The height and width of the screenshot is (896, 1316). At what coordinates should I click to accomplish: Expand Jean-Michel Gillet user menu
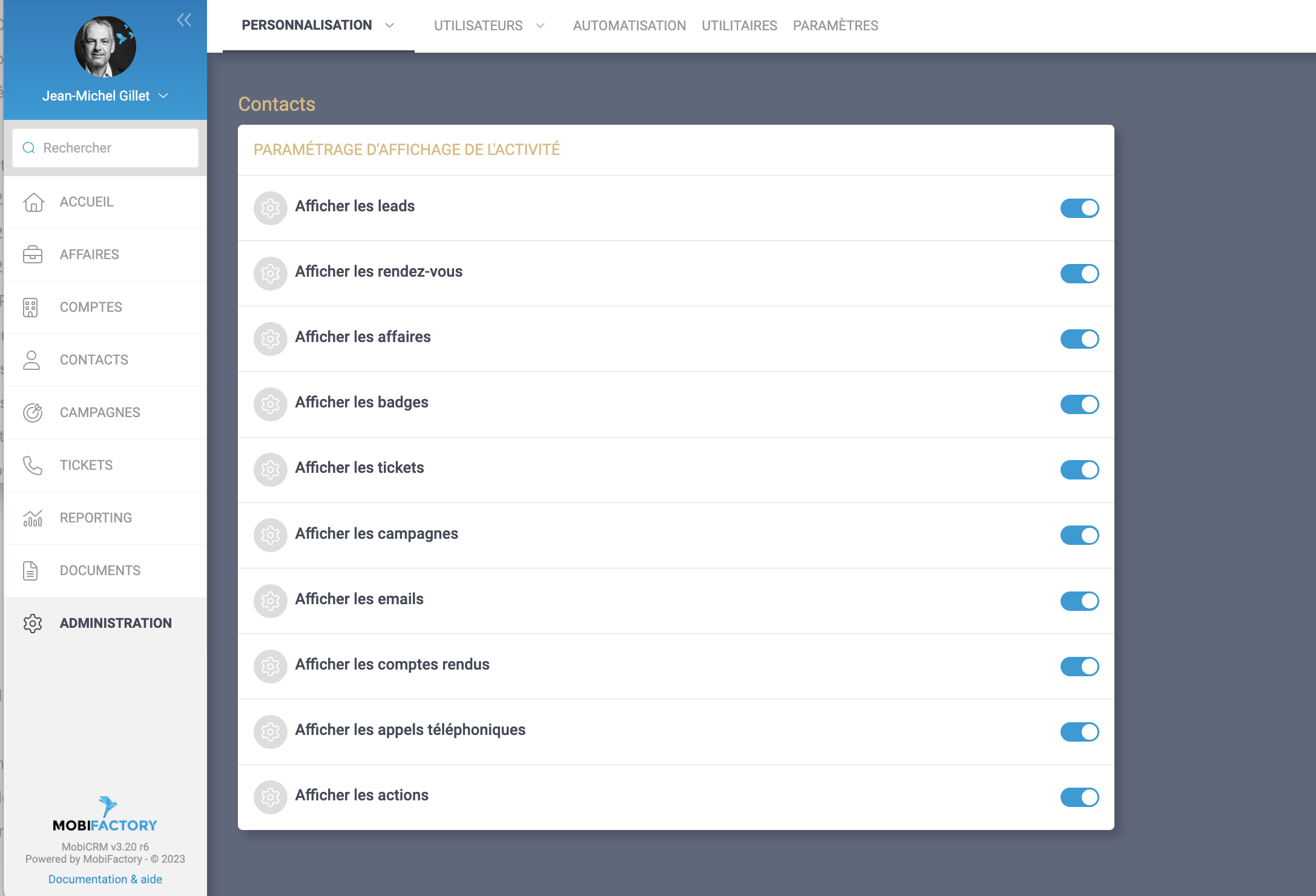coord(163,96)
